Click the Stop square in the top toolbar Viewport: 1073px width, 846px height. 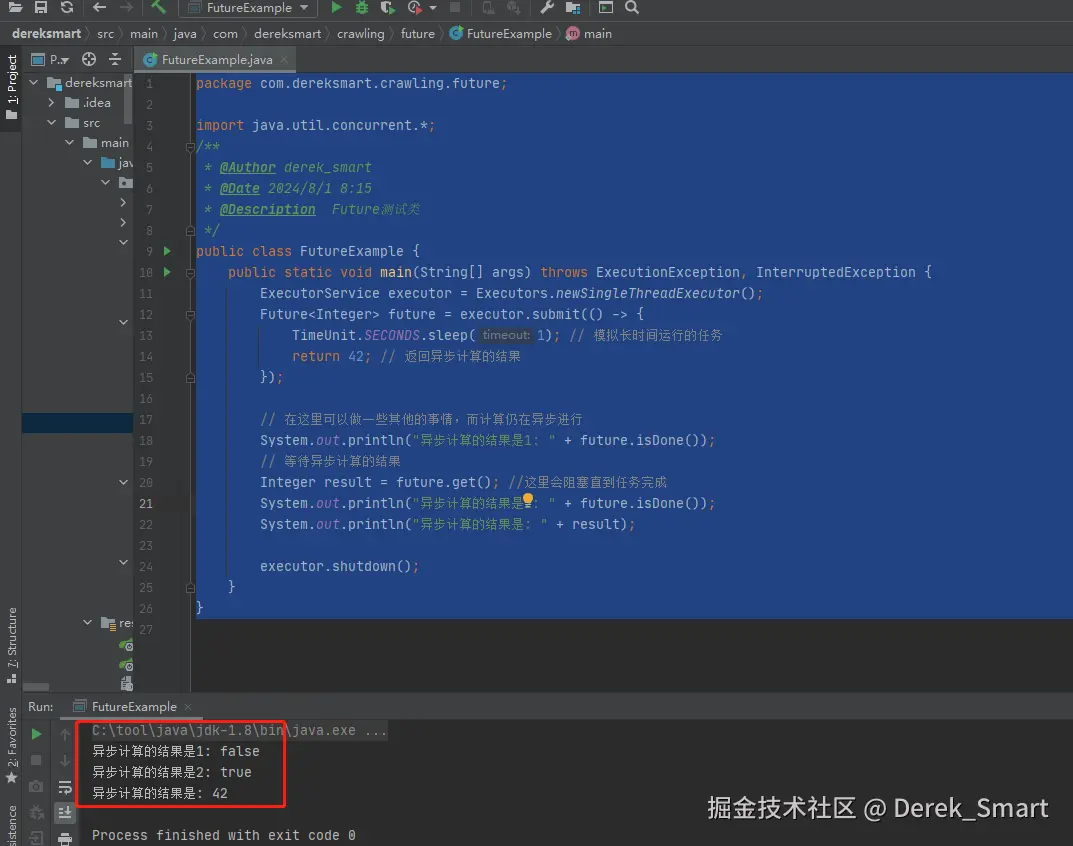(x=454, y=8)
